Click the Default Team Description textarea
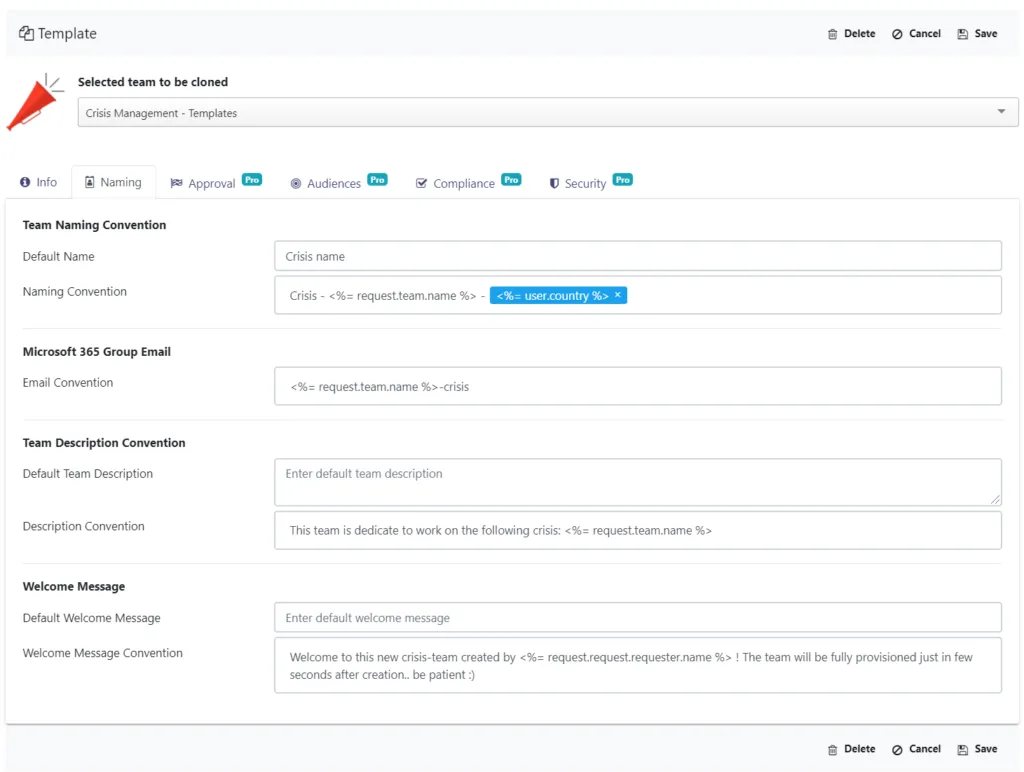The width and height of the screenshot is (1024, 772). click(x=637, y=482)
